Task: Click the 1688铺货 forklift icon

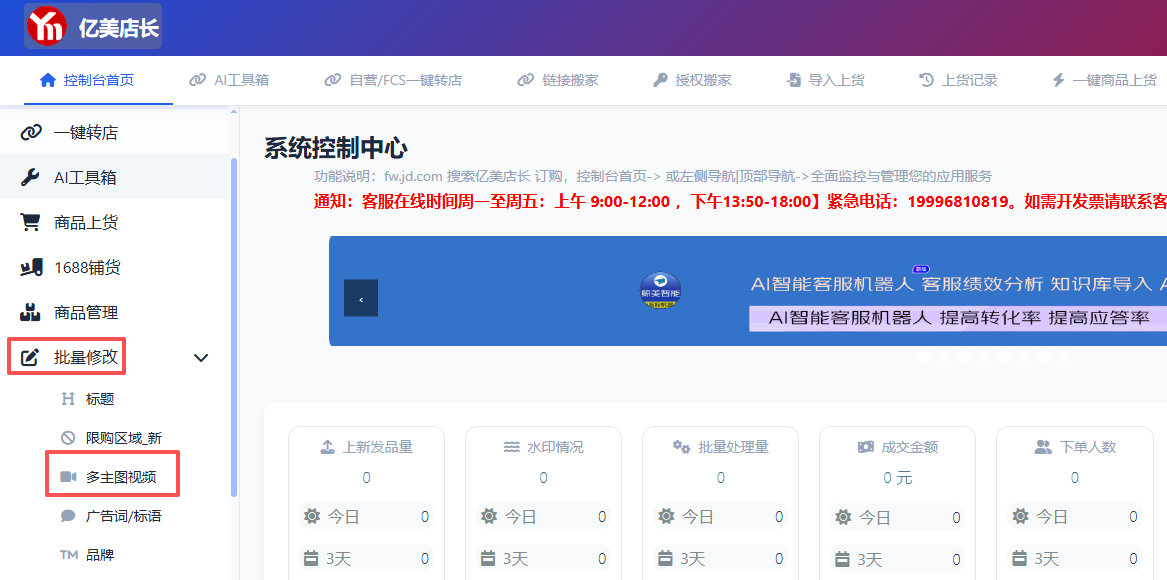Action: [x=31, y=267]
